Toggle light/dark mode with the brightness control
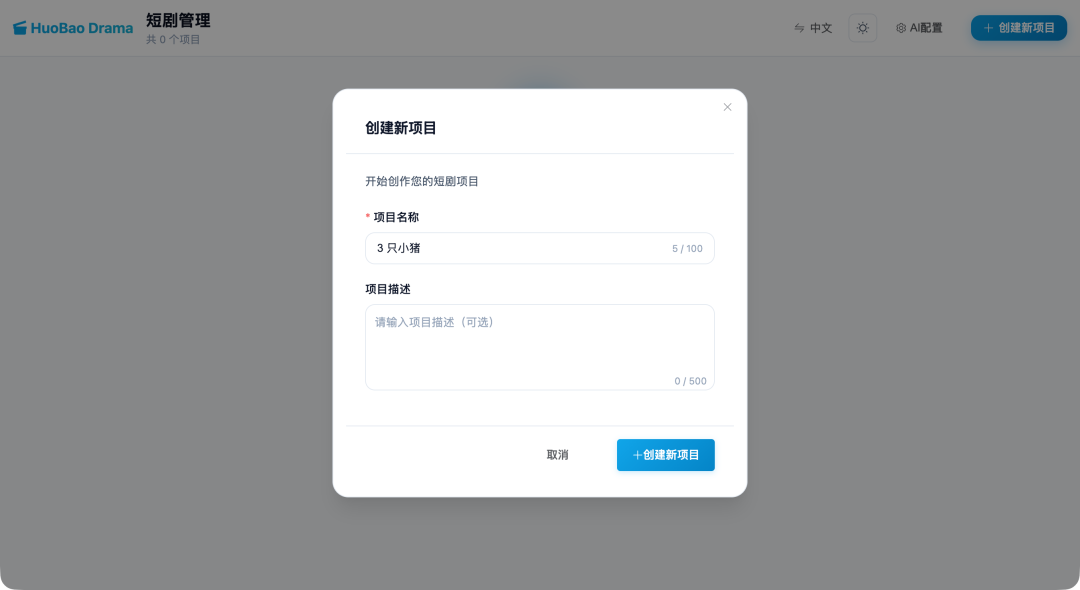 pyautogui.click(x=862, y=27)
